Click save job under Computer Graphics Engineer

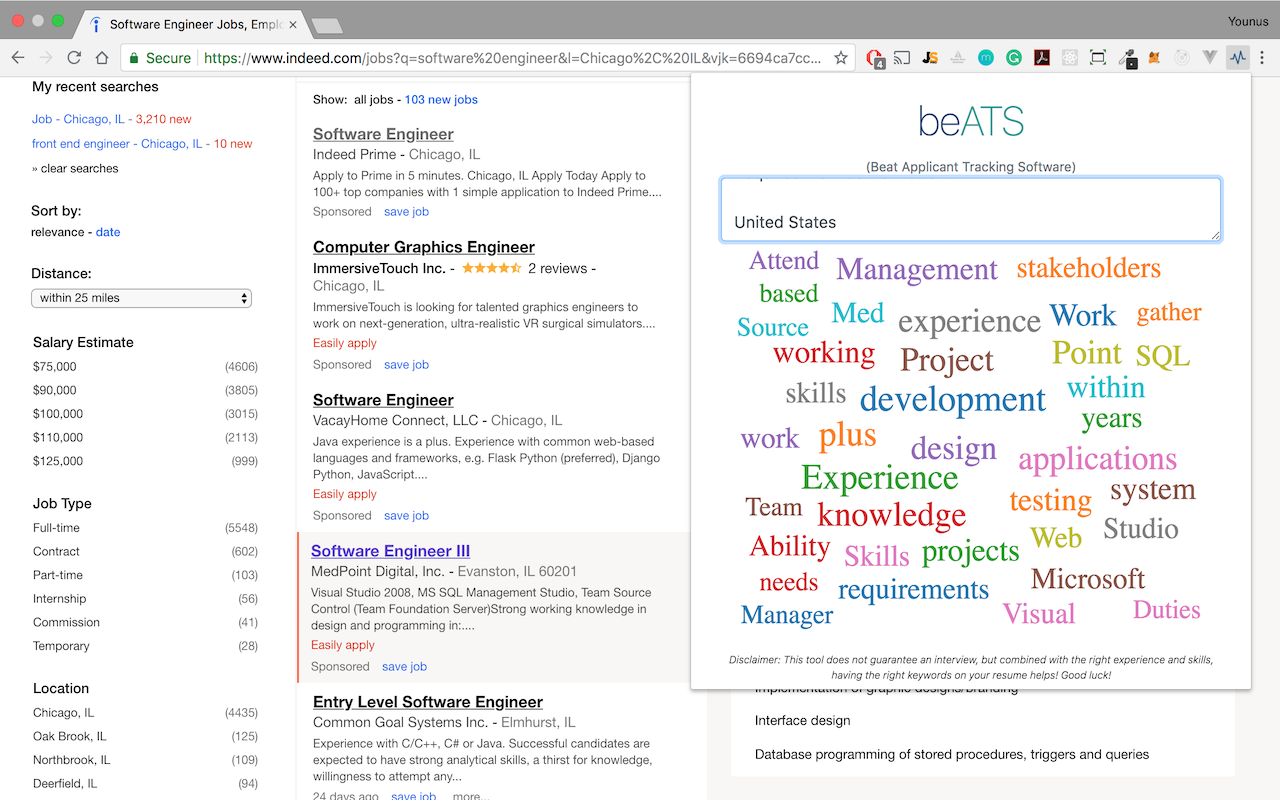pos(406,365)
